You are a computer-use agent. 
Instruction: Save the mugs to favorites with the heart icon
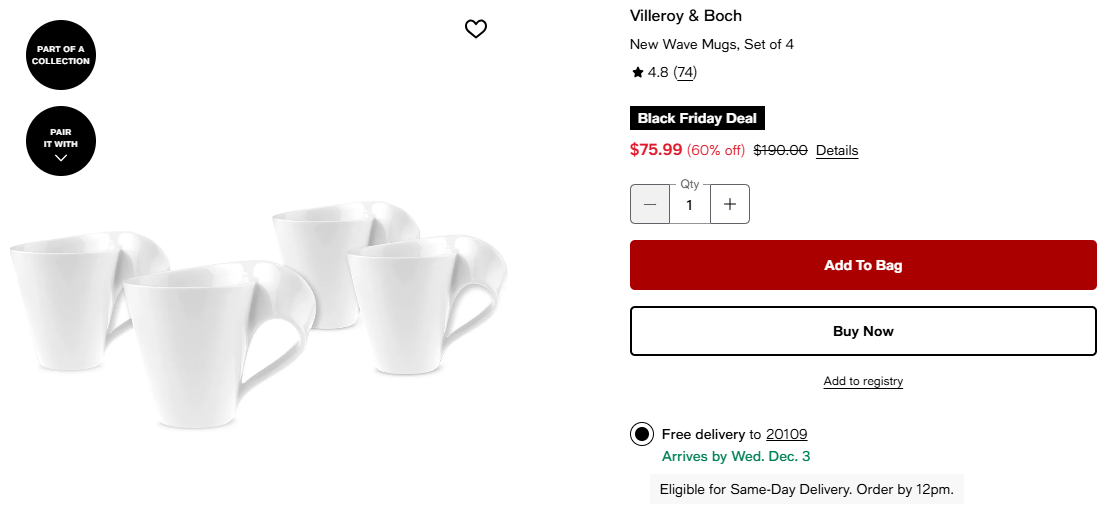476,29
